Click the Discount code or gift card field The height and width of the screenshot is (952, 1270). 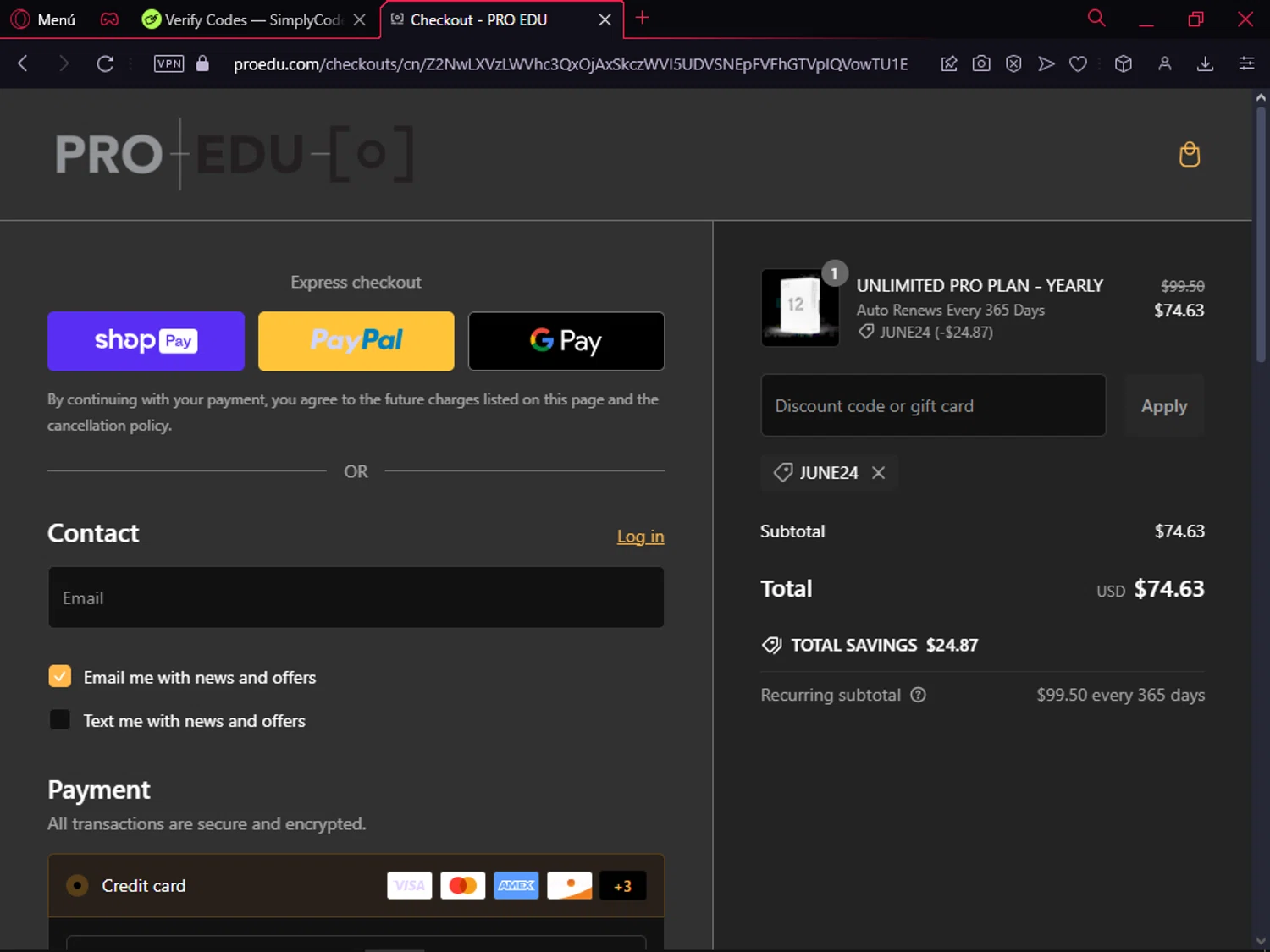(933, 405)
